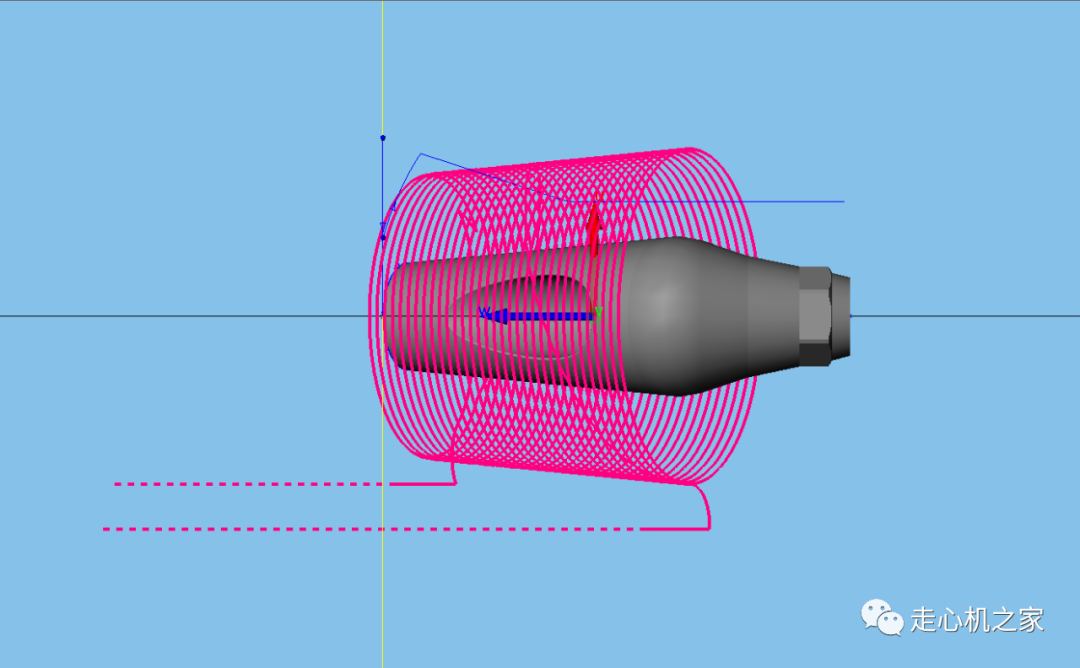The height and width of the screenshot is (668, 1080).
Task: Pick the blue angled approach-move peak
Action: 421,155
